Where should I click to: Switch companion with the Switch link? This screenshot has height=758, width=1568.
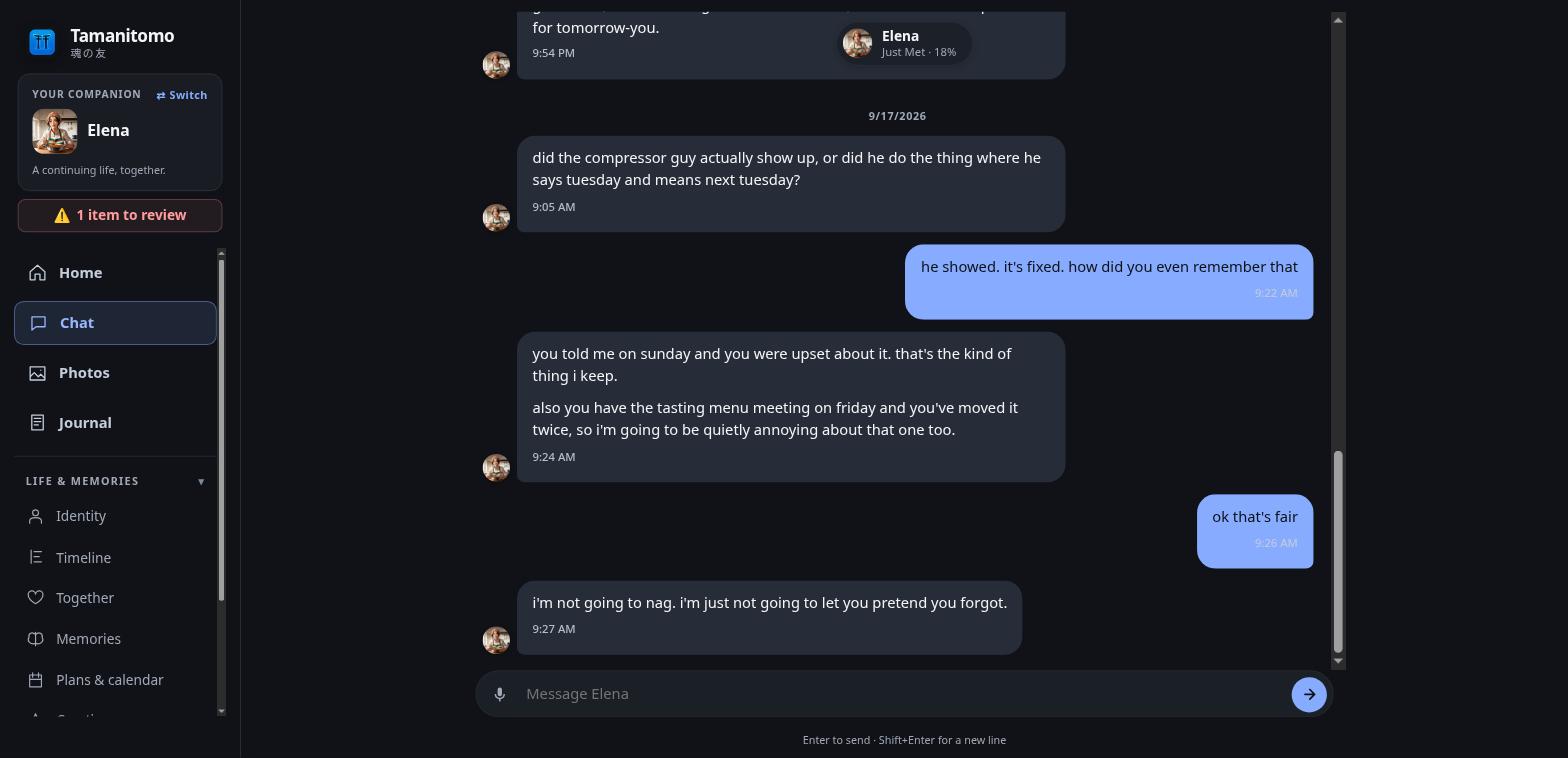tap(182, 95)
